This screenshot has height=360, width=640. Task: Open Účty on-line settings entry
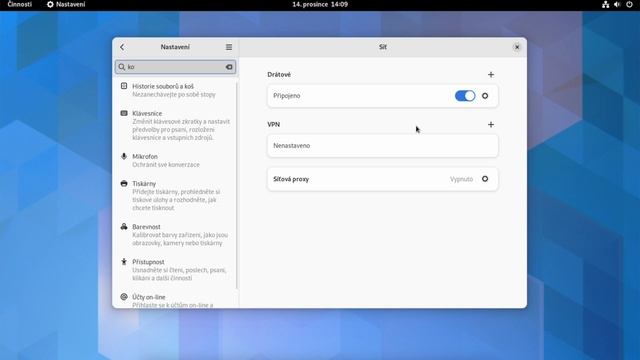[x=176, y=300]
